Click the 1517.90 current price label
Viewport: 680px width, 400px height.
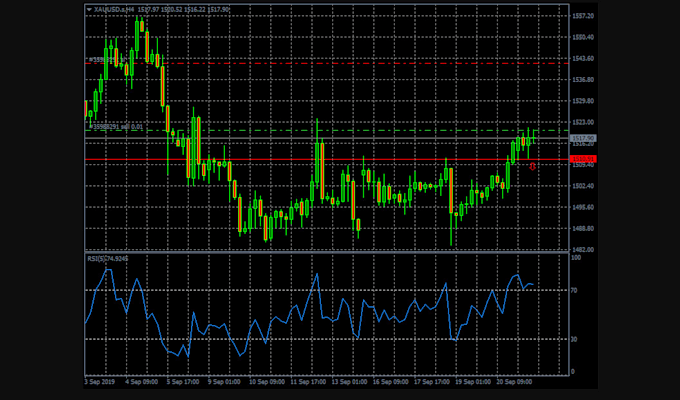coord(583,138)
